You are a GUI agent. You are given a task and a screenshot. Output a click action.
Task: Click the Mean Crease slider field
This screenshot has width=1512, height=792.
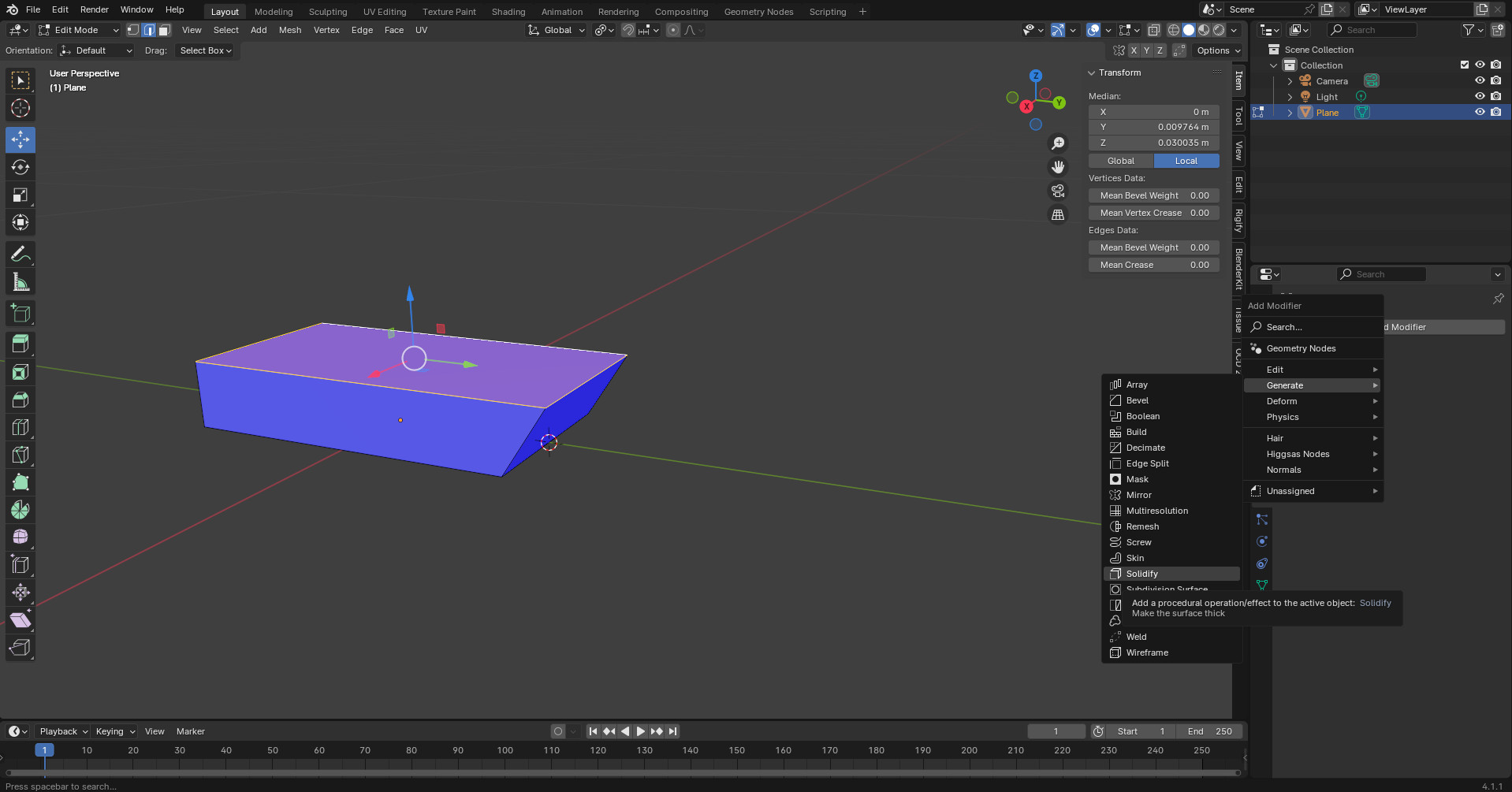point(1153,265)
